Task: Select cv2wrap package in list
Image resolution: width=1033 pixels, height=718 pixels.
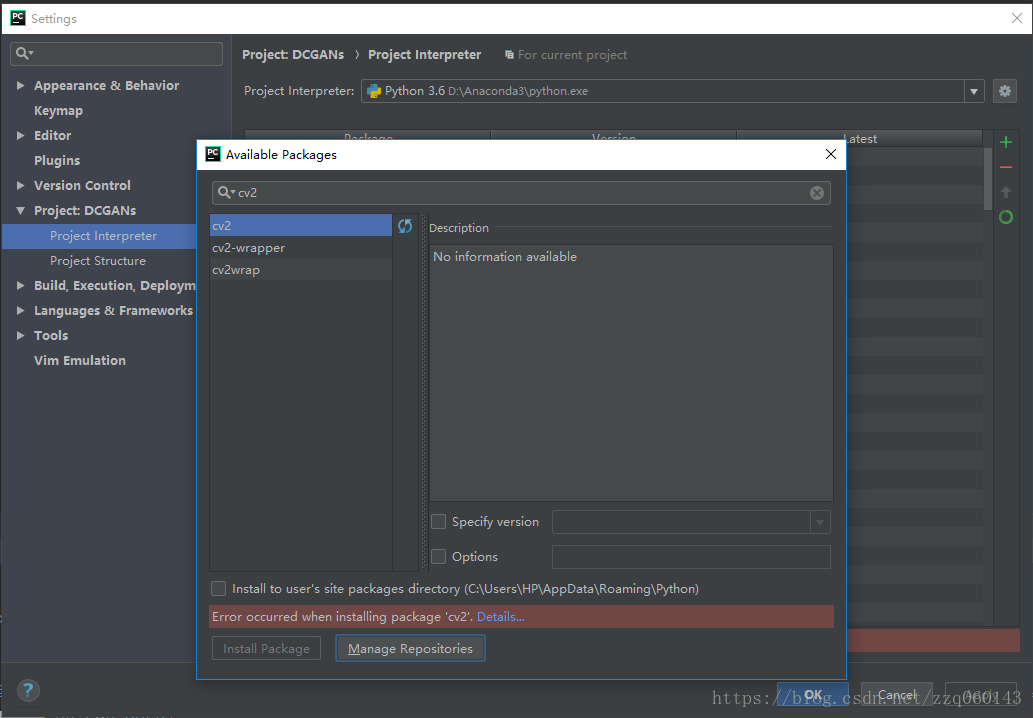Action: (x=301, y=269)
